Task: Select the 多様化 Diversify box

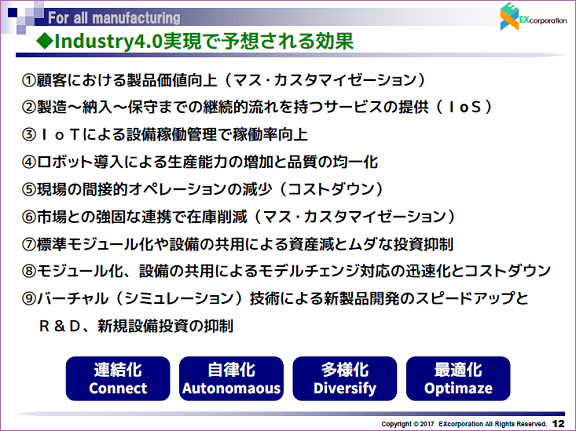Action: point(345,378)
